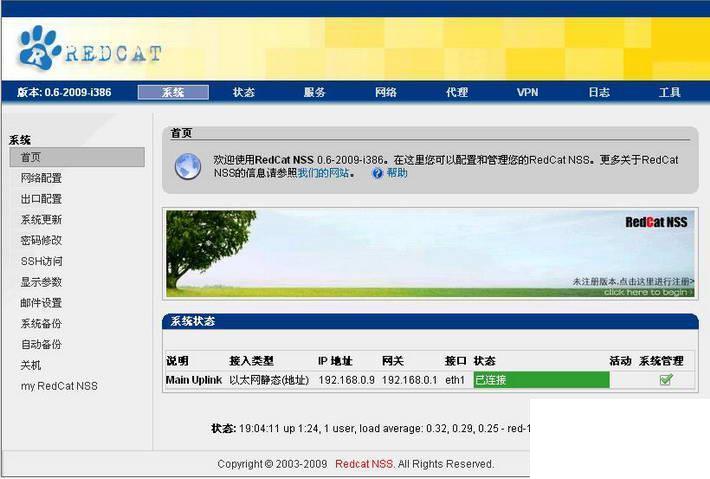Select 网络配置 in the sidebar
This screenshot has height=479, width=710.
[41, 178]
